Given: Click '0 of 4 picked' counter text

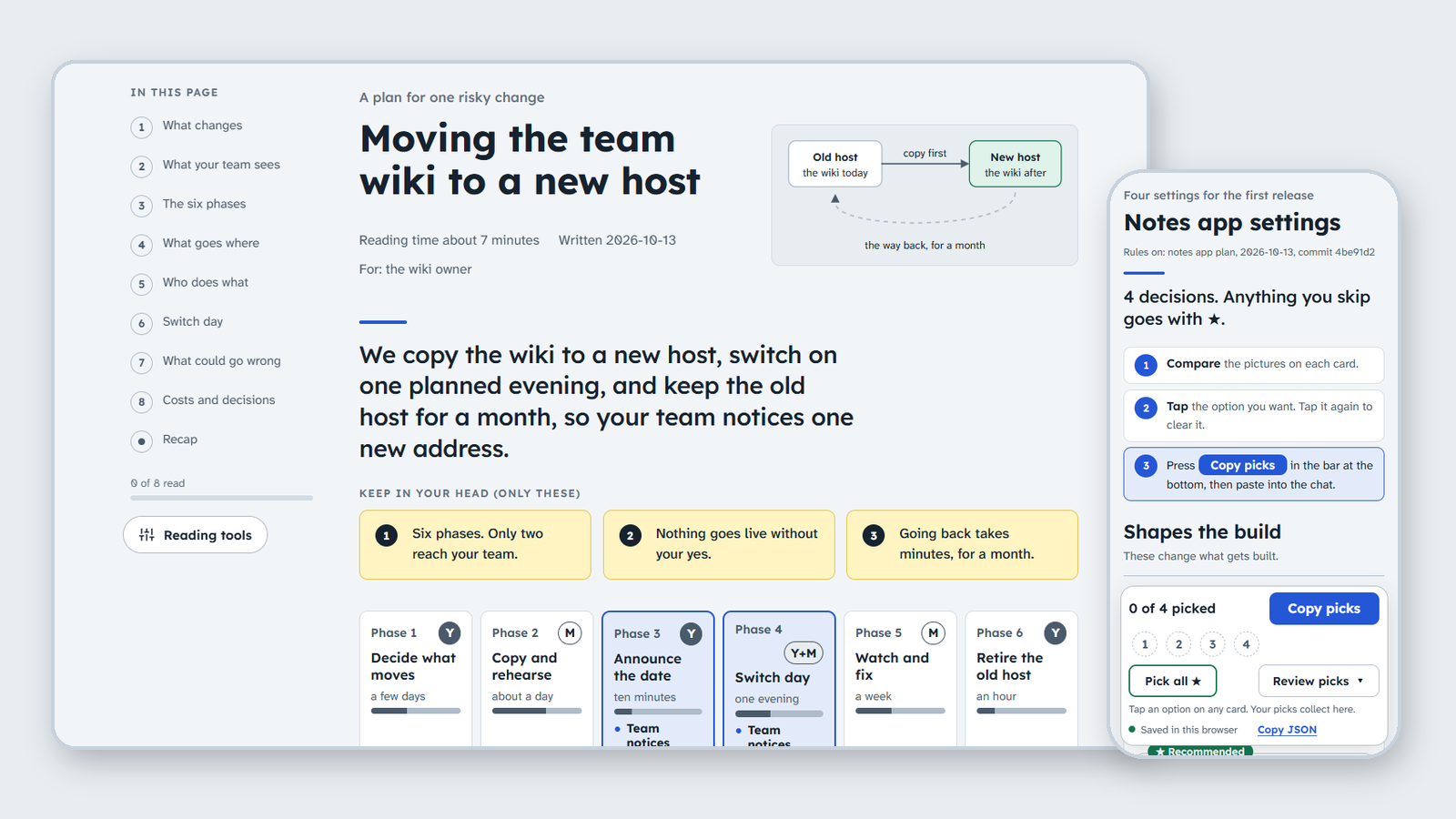Looking at the screenshot, I should [x=1172, y=609].
